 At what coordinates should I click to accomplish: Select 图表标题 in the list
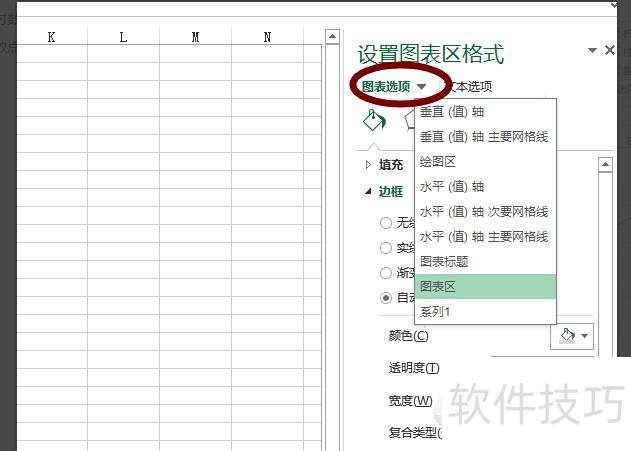pos(485,262)
